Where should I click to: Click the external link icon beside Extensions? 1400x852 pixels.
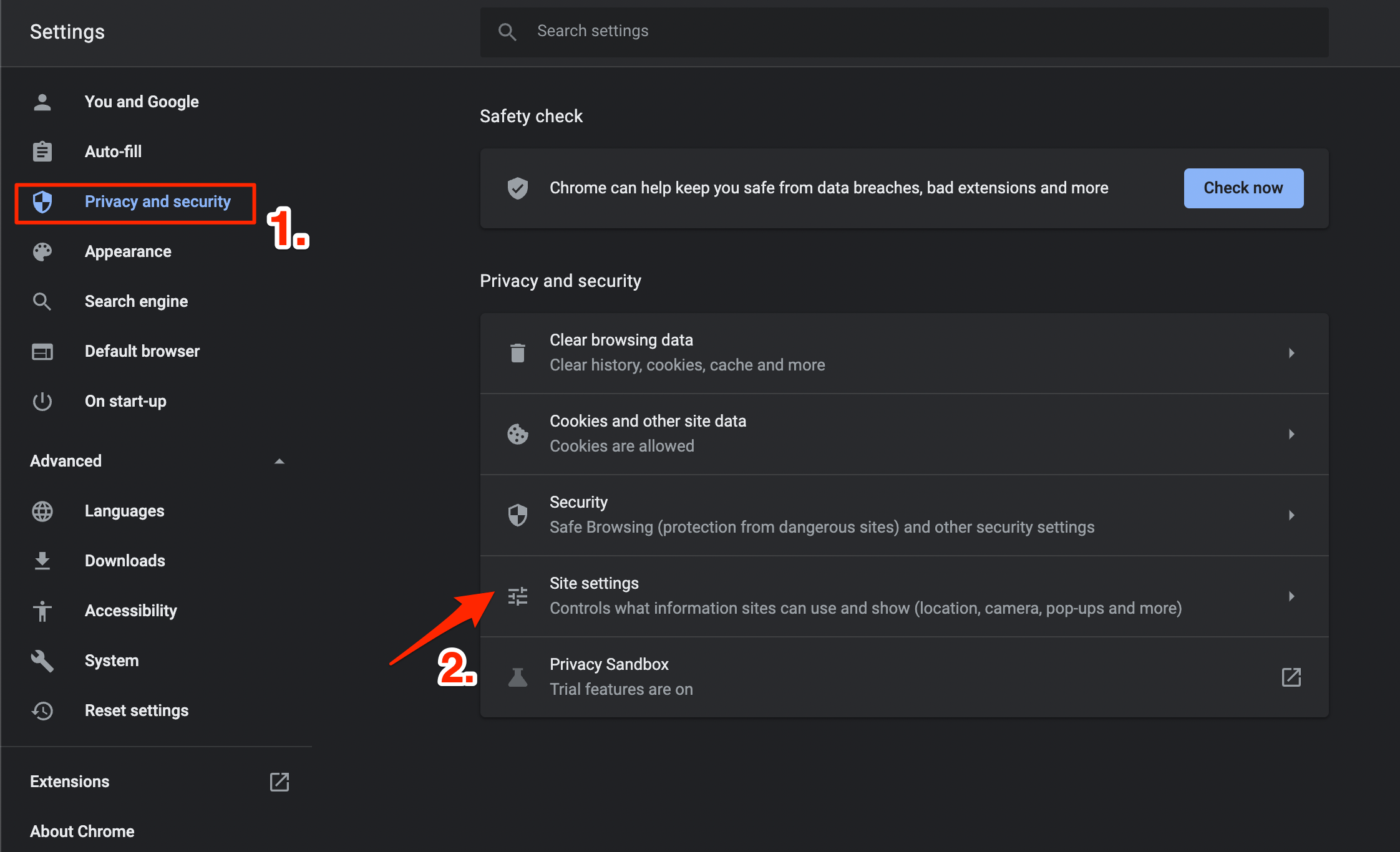[x=280, y=782]
